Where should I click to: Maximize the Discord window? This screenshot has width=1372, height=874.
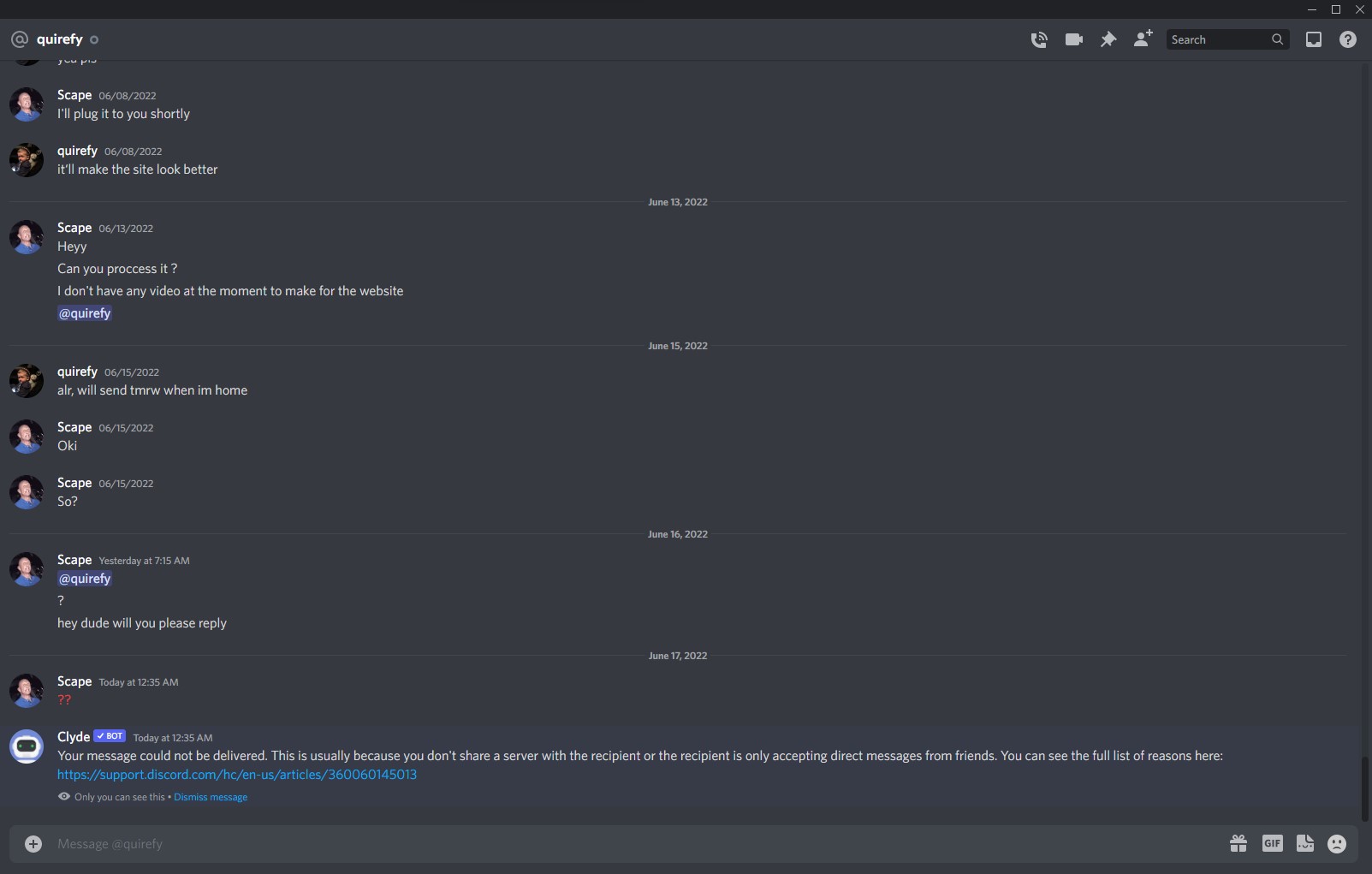click(x=1336, y=9)
